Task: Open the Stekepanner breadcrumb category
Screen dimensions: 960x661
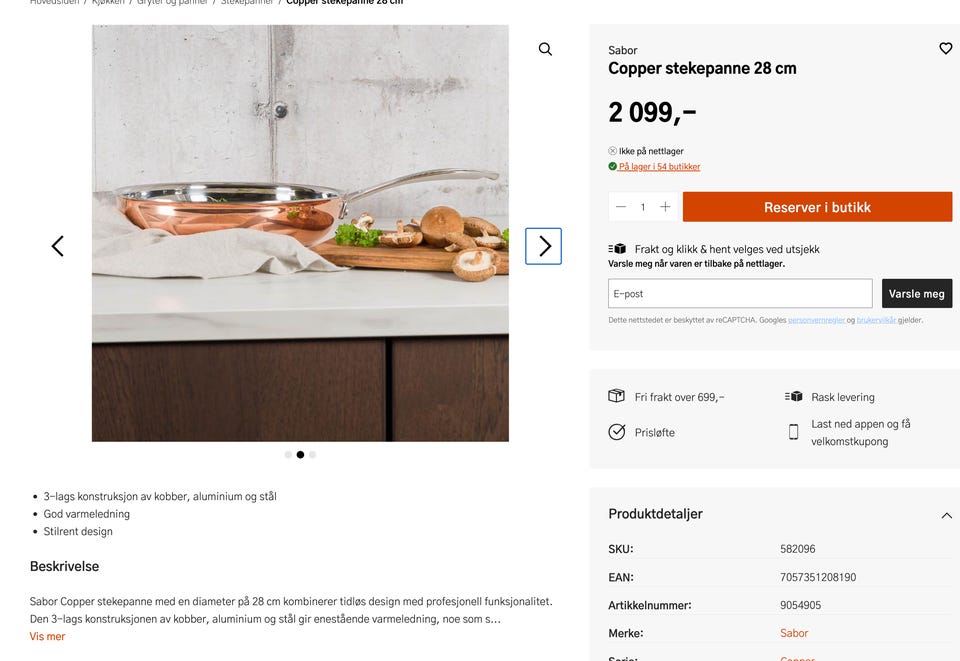Action: [x=247, y=2]
